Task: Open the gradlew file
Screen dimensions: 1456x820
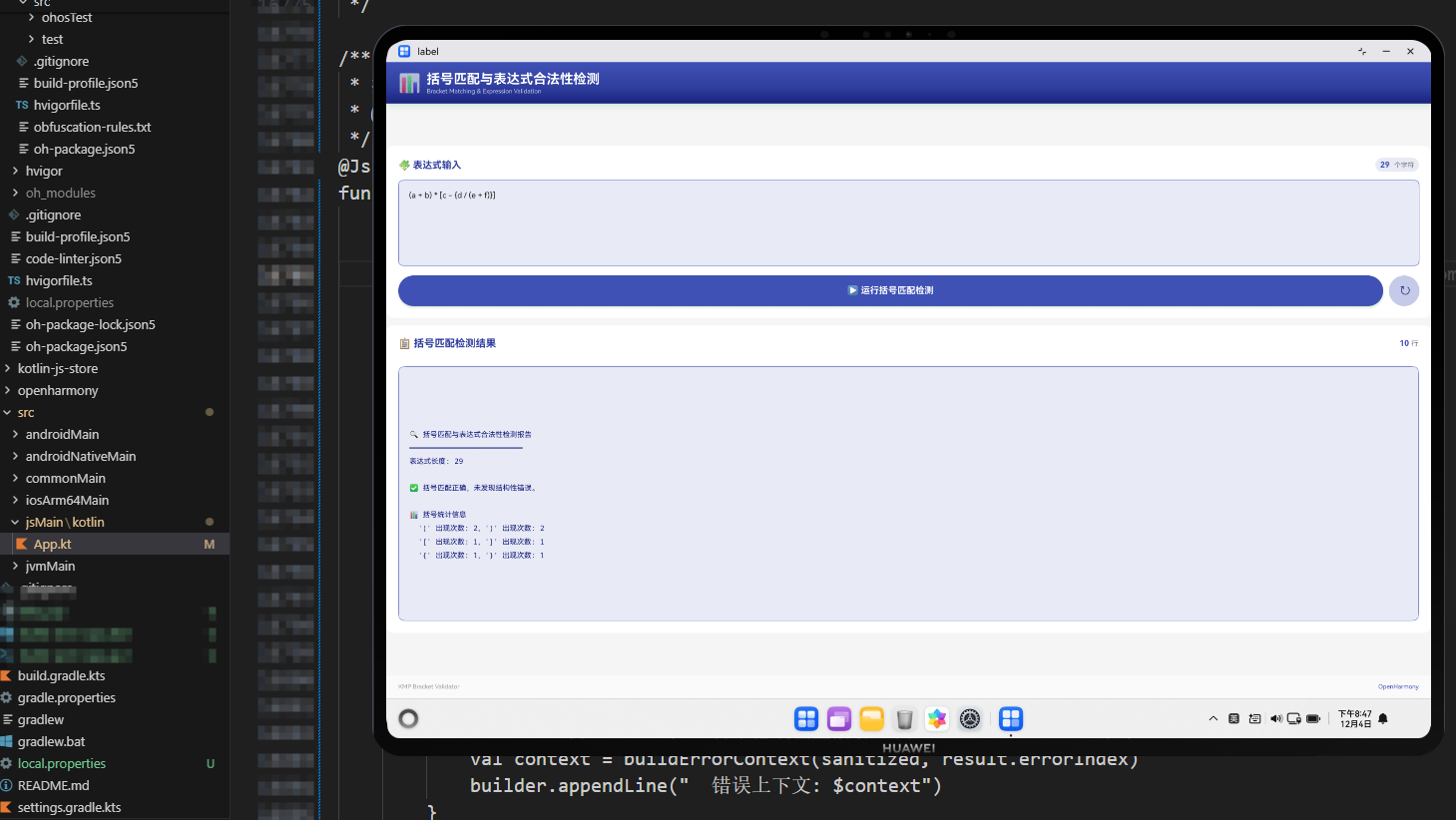Action: click(41, 719)
